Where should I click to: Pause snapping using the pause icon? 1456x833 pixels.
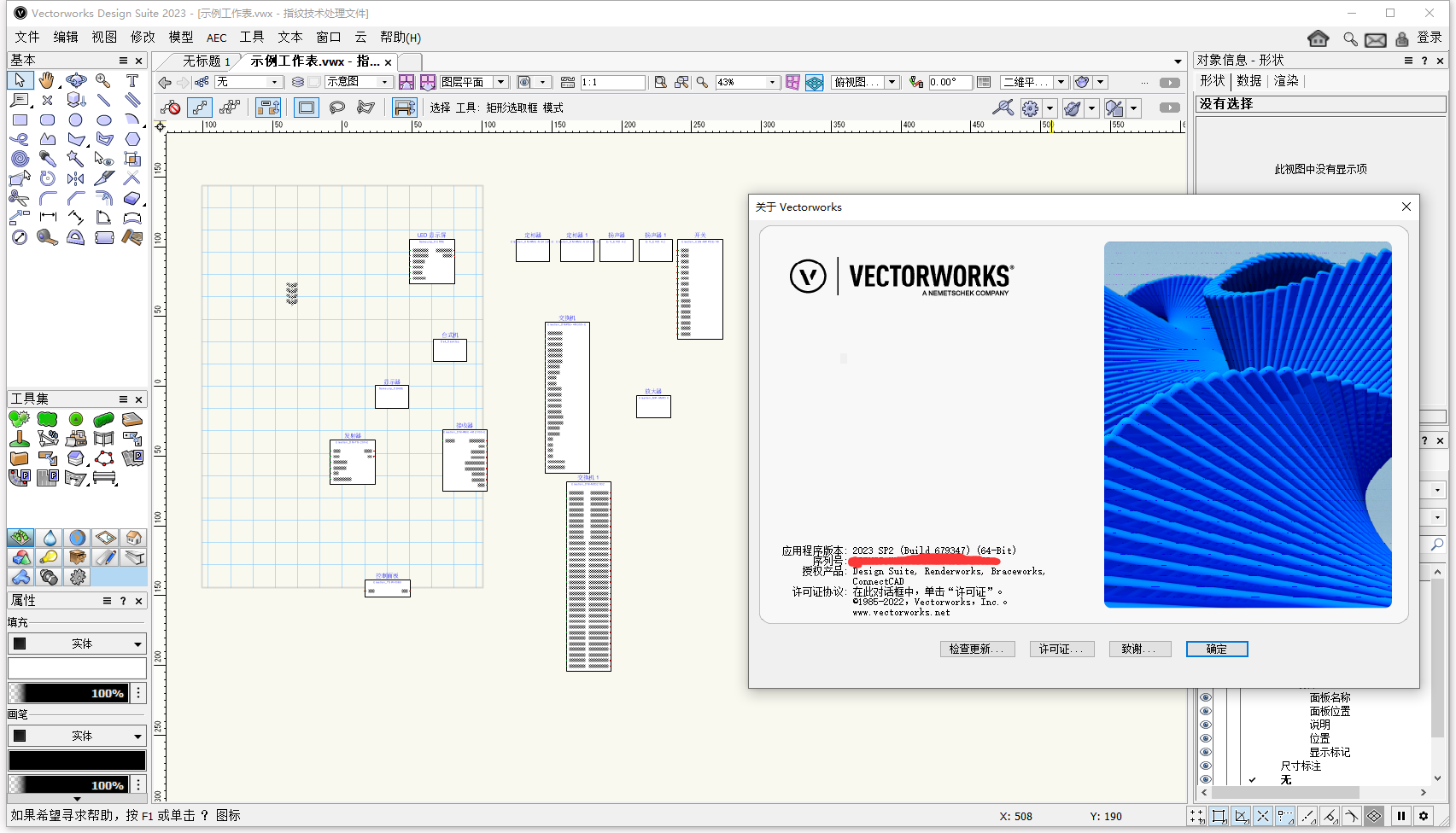click(x=1400, y=816)
